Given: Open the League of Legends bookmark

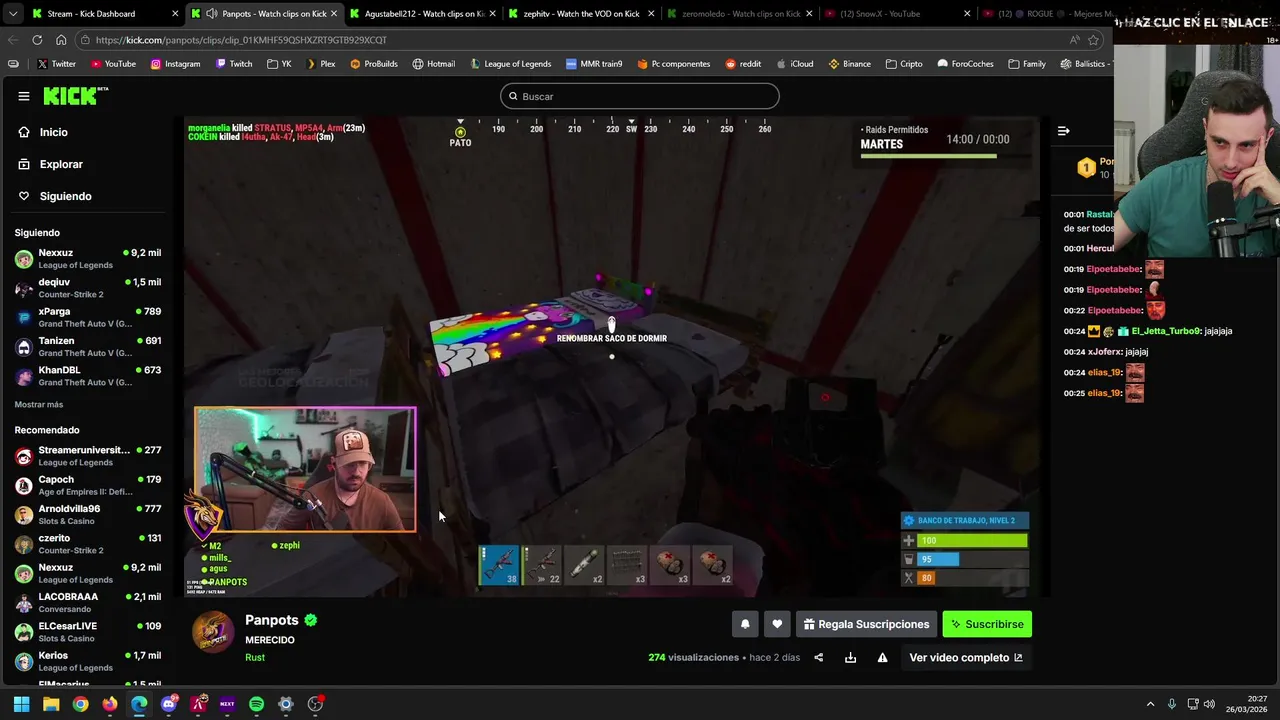Looking at the screenshot, I should pos(510,64).
